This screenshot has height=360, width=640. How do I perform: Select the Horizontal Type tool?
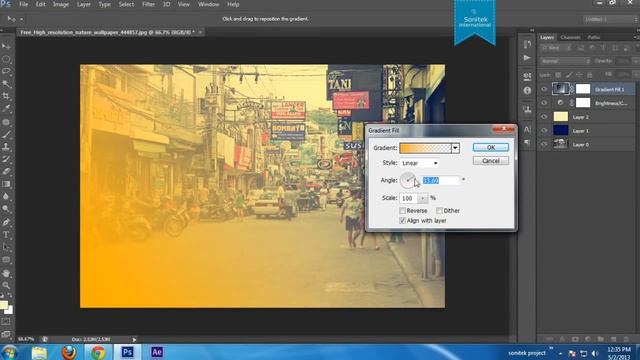[6, 235]
